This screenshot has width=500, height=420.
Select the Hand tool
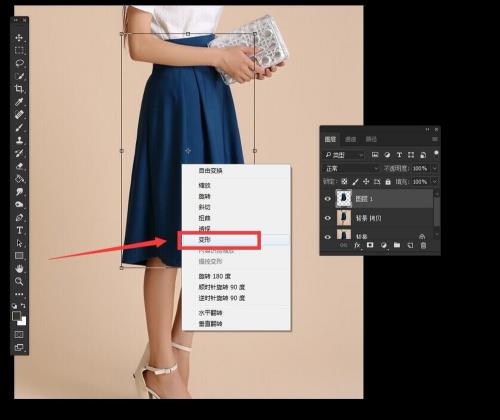coord(19,269)
